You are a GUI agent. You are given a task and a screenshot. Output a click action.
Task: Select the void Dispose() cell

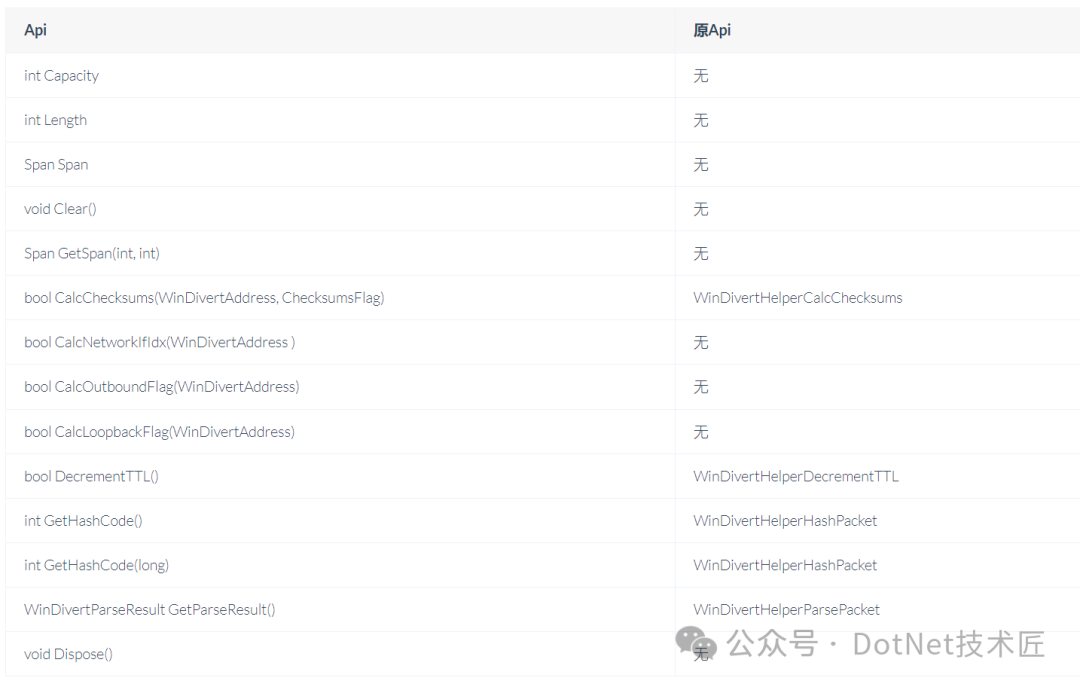[69, 654]
